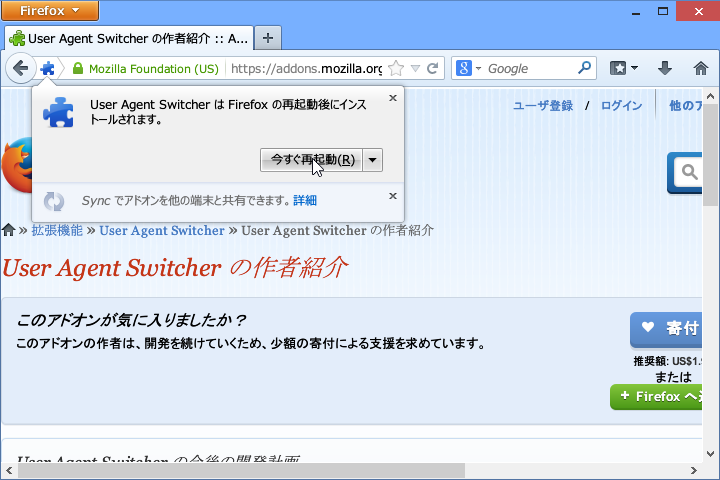Open the Downloads arrow button
The height and width of the screenshot is (480, 720).
tap(664, 68)
